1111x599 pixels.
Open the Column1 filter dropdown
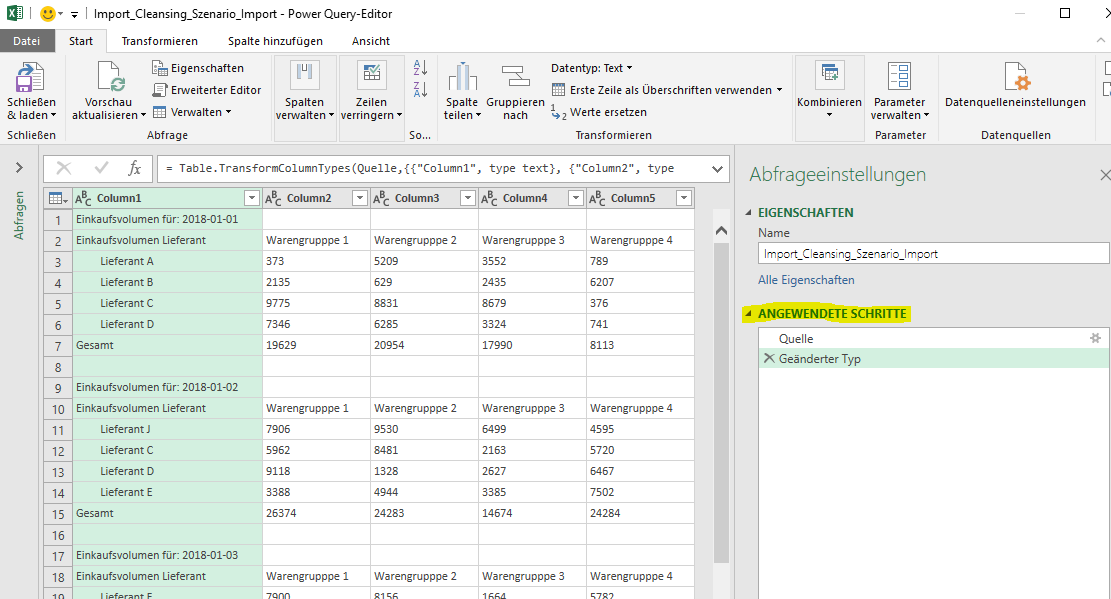point(251,197)
